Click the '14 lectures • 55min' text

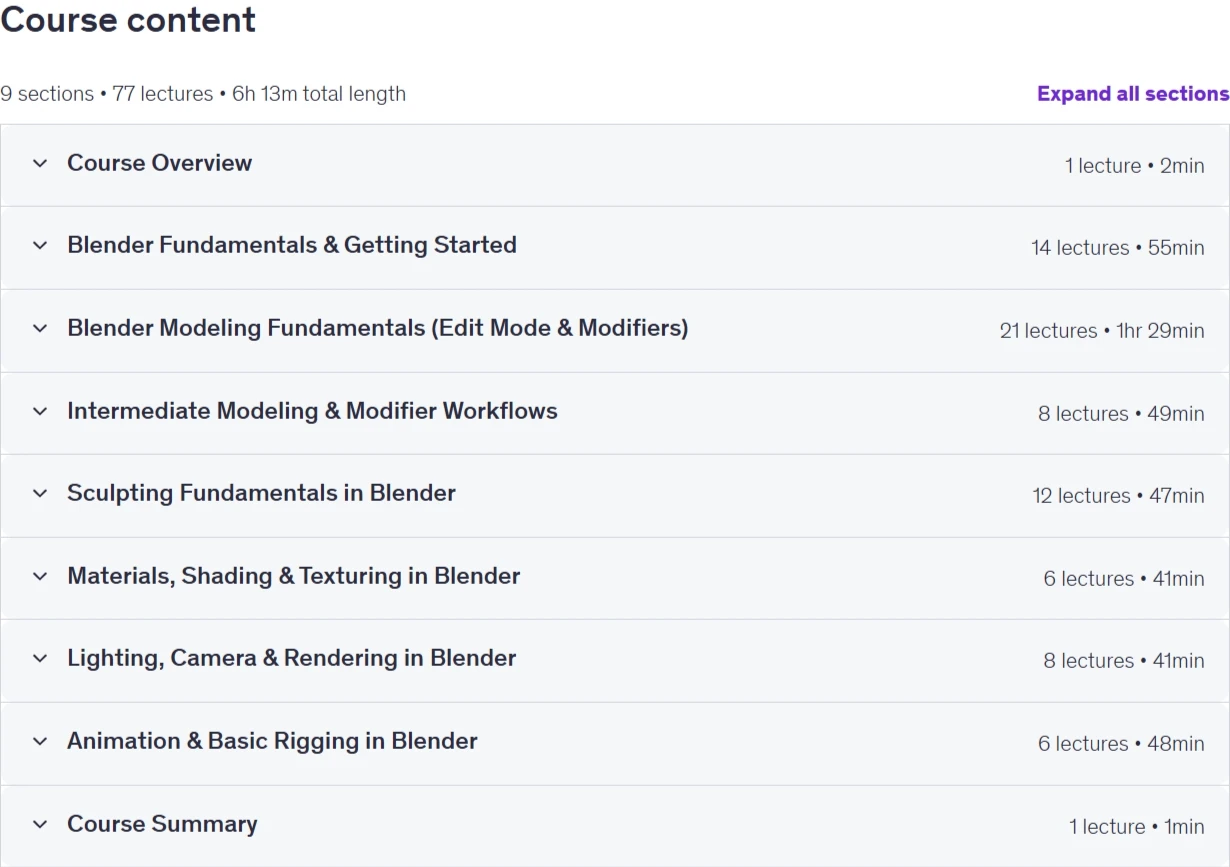1118,248
